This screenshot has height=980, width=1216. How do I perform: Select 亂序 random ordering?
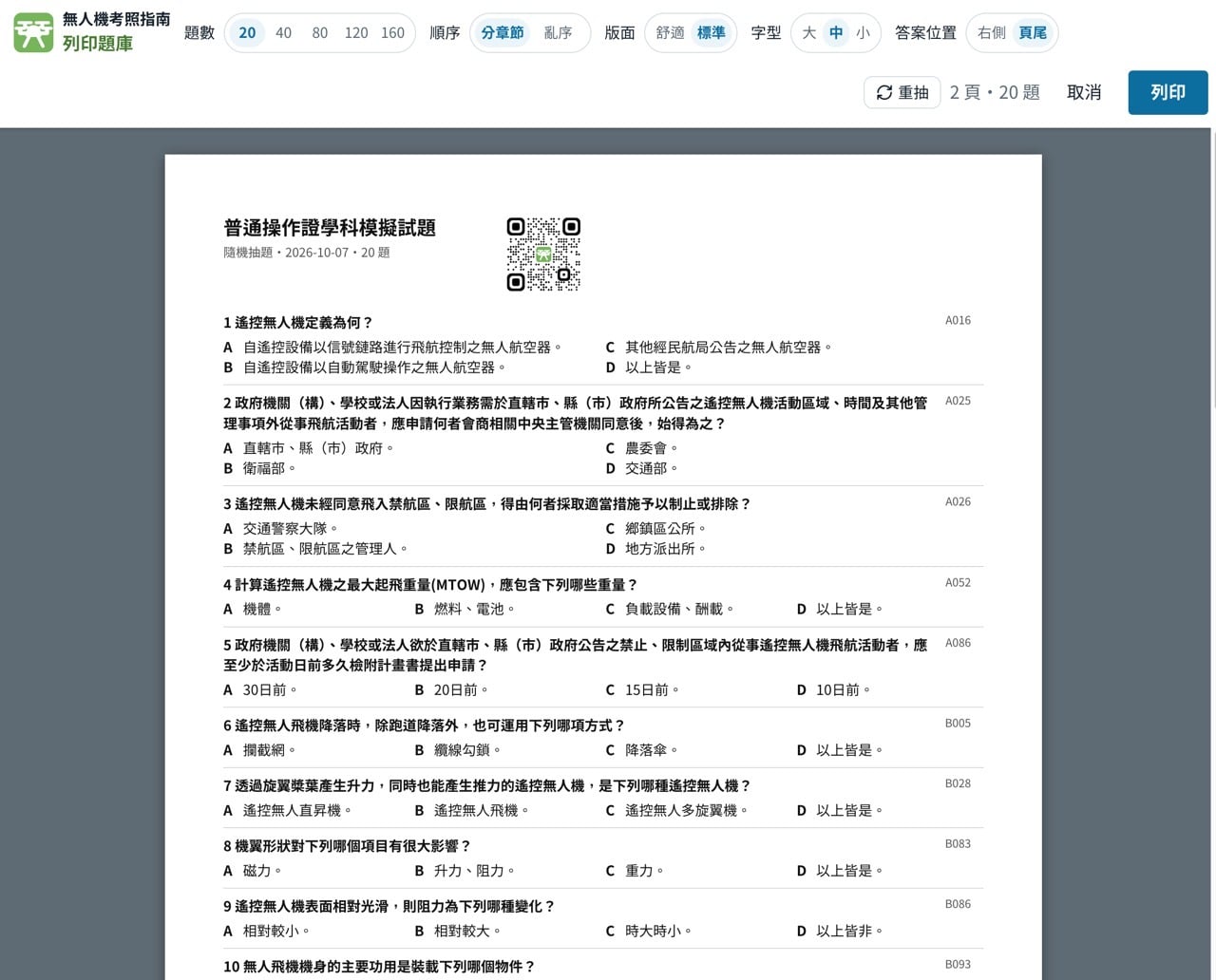coord(558,32)
